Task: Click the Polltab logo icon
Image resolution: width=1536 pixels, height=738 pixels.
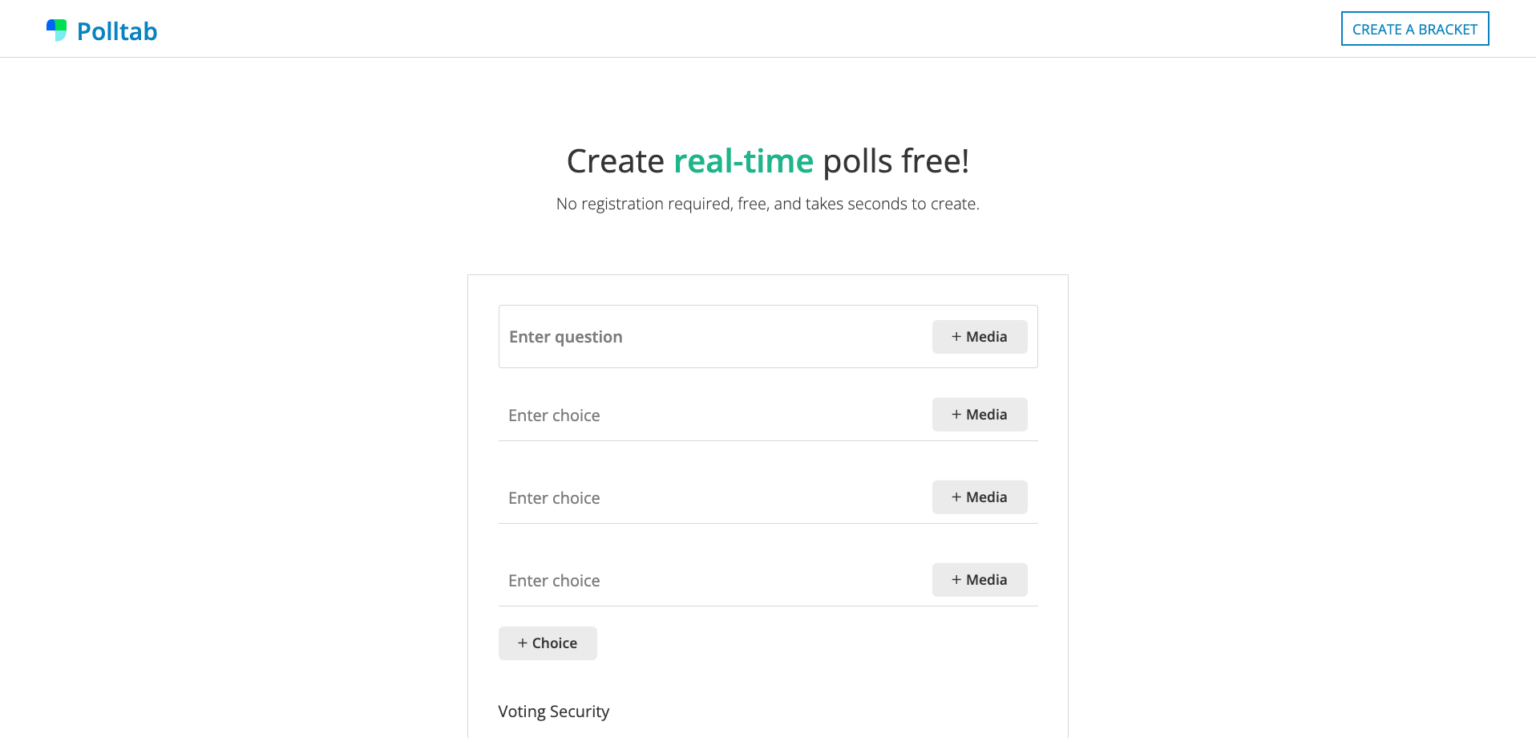Action: point(55,29)
